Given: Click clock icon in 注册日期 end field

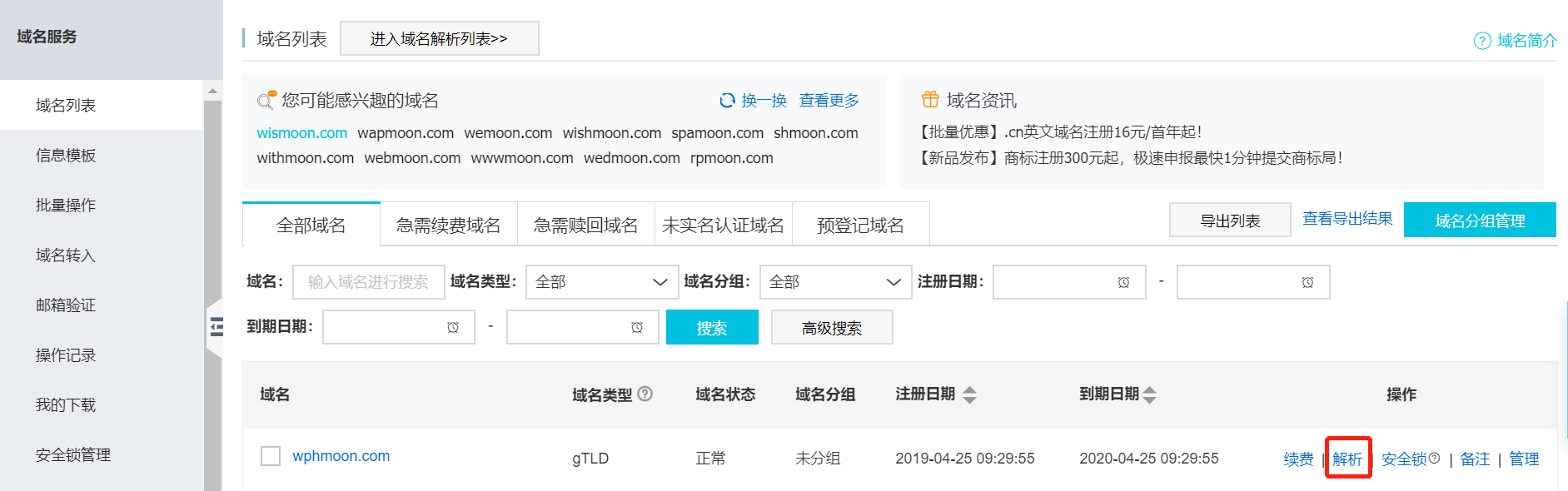Looking at the screenshot, I should 1307,282.
